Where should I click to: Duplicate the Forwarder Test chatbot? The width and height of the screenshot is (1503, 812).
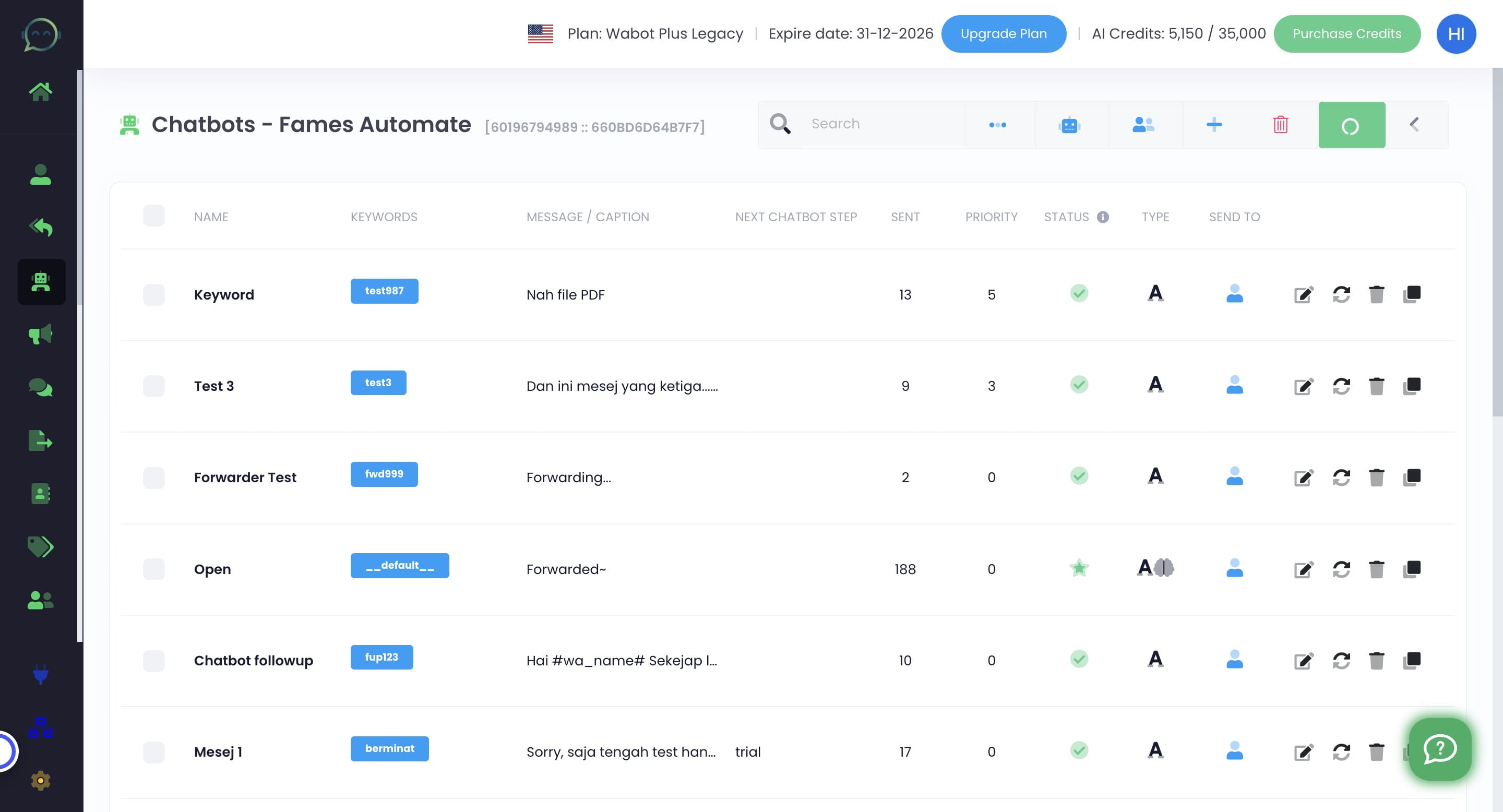point(1411,477)
